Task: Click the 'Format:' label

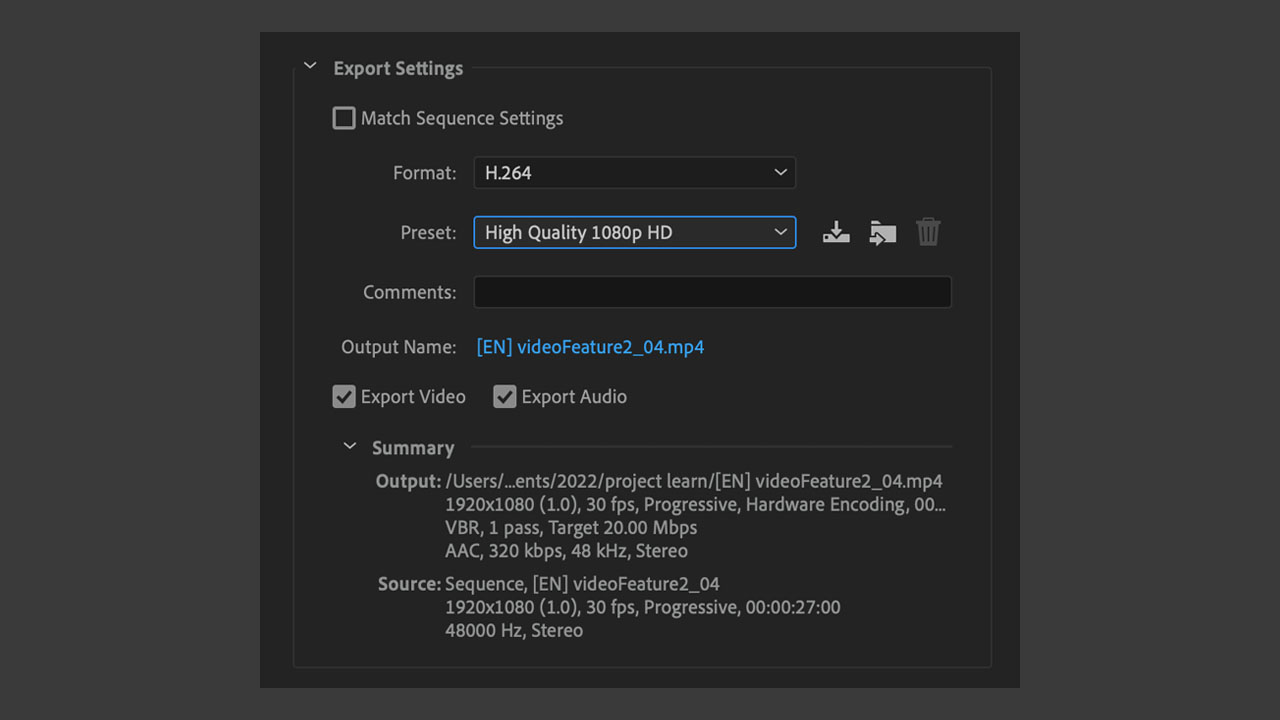Action: pyautogui.click(x=425, y=173)
